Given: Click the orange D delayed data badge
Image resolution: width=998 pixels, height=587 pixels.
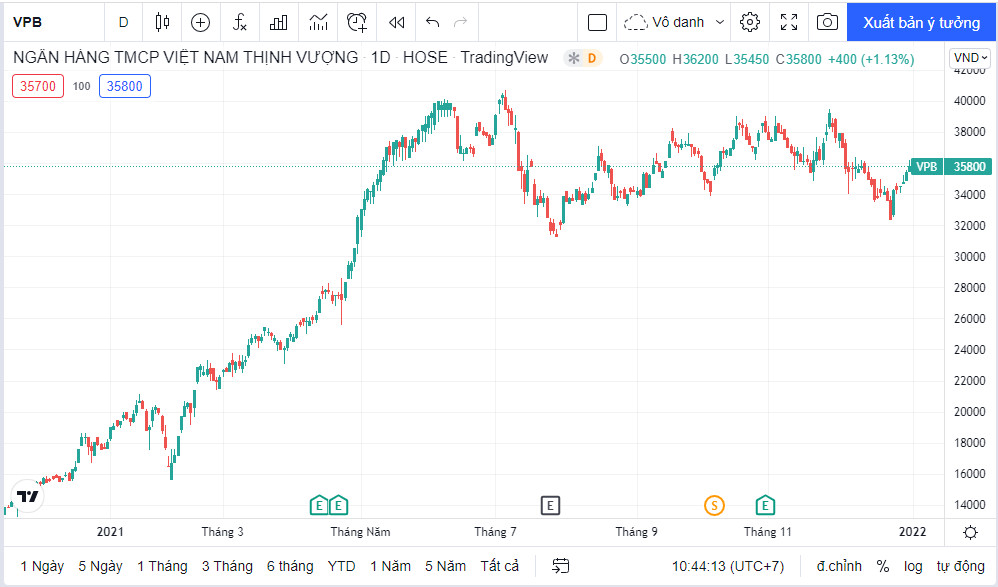Looking at the screenshot, I should pos(592,59).
